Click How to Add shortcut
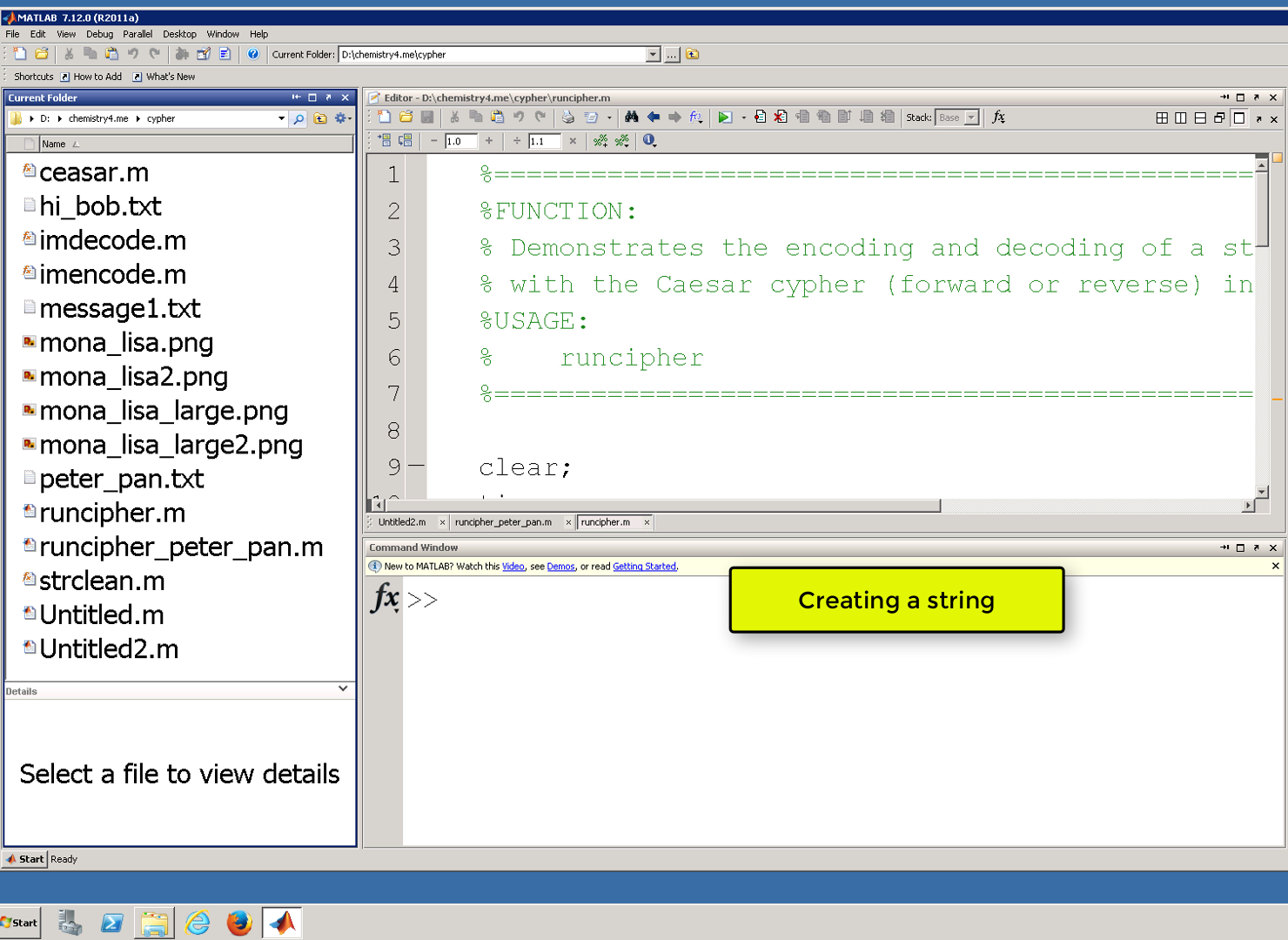 click(x=91, y=77)
